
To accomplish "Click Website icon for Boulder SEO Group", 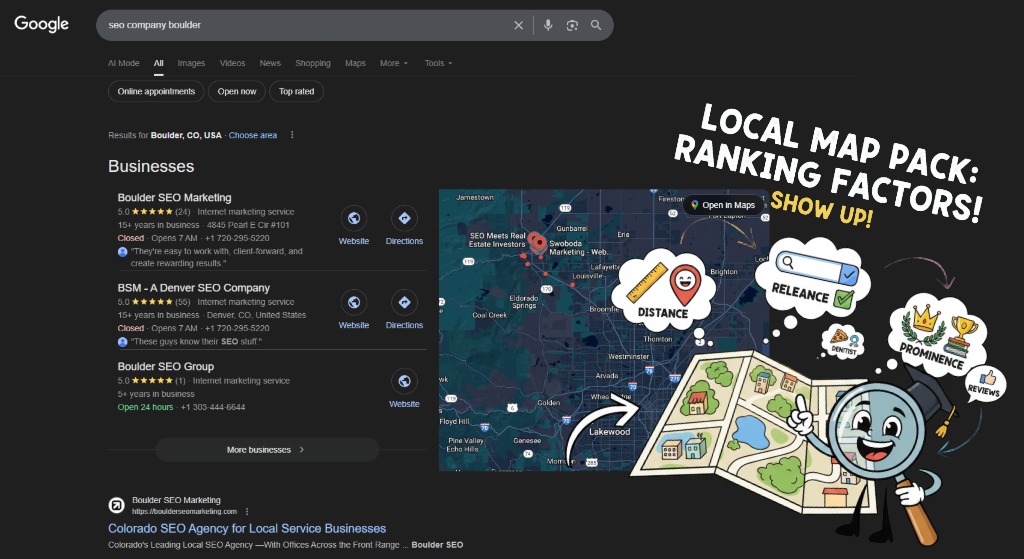I will pos(404,381).
